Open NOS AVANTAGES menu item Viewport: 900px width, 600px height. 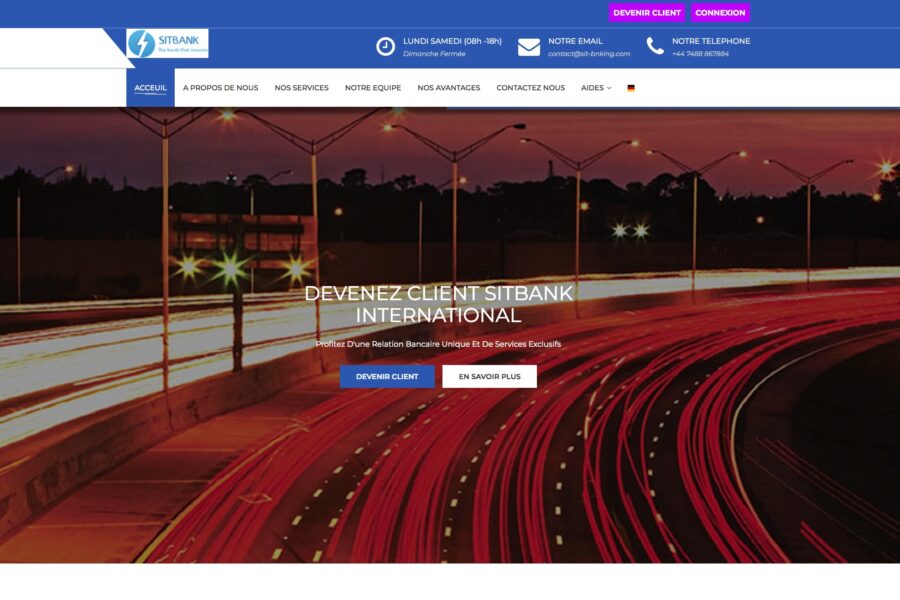(x=449, y=88)
